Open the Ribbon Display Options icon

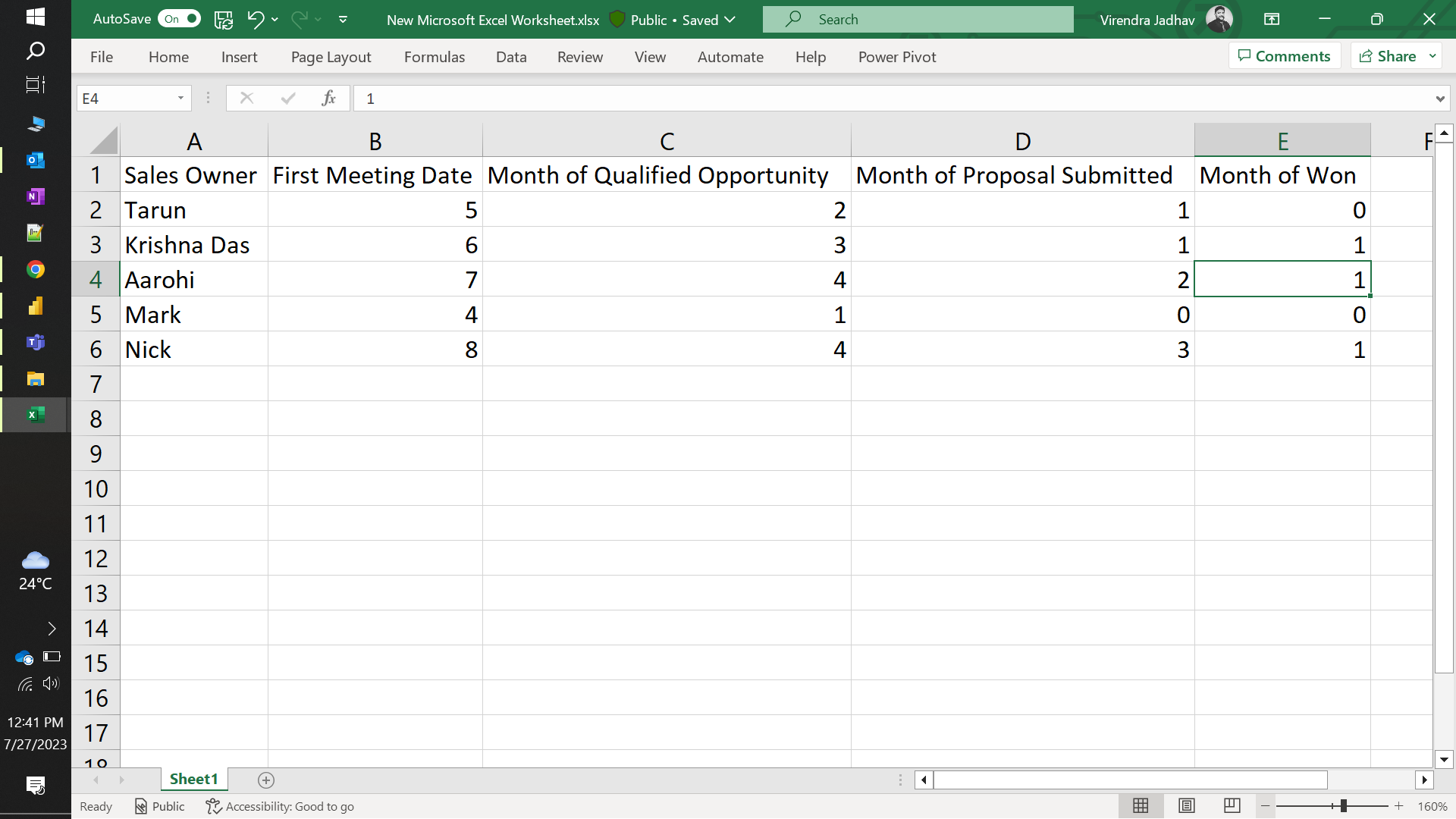click(x=1272, y=20)
